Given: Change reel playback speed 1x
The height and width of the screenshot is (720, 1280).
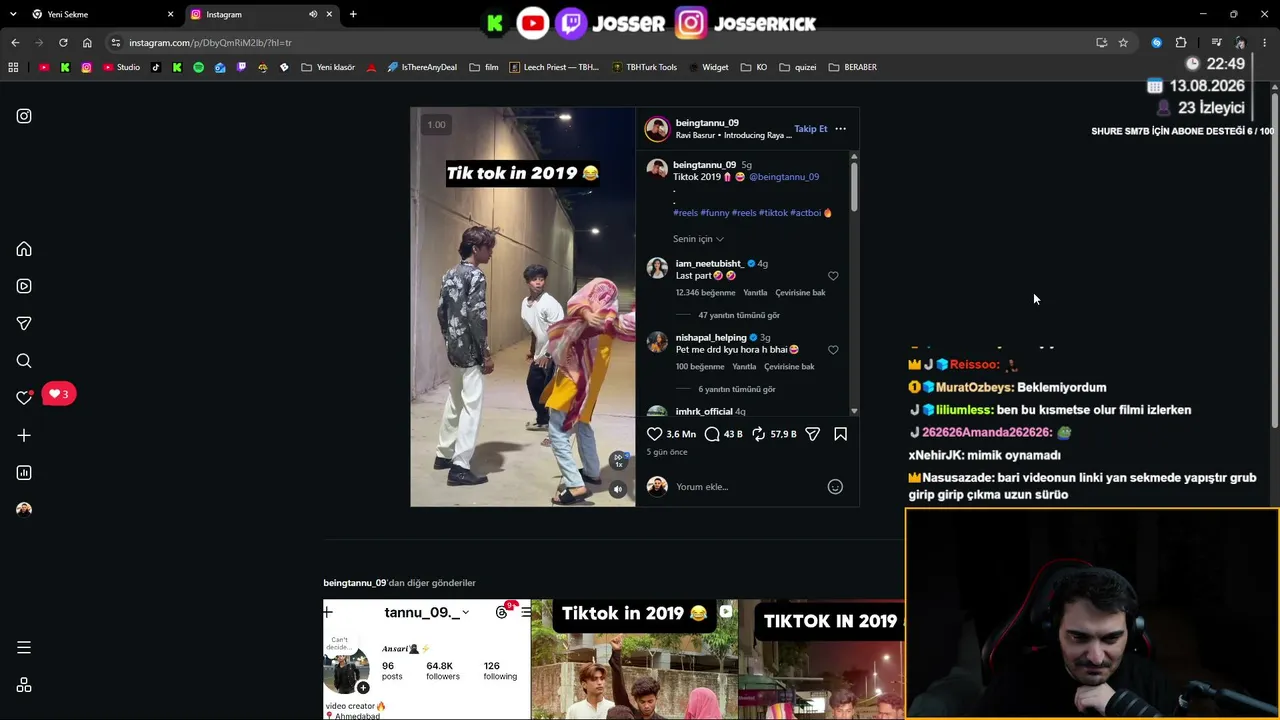Looking at the screenshot, I should click(618, 460).
